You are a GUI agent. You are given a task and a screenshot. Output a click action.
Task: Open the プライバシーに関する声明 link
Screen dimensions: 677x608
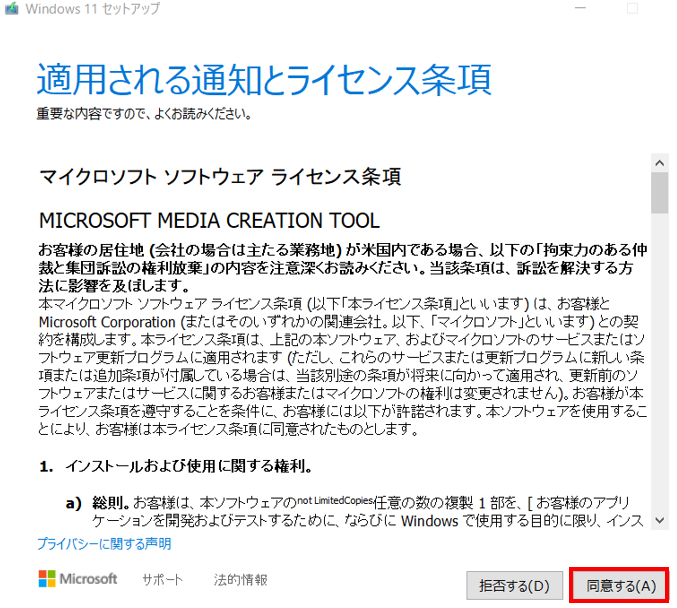pyautogui.click(x=104, y=544)
